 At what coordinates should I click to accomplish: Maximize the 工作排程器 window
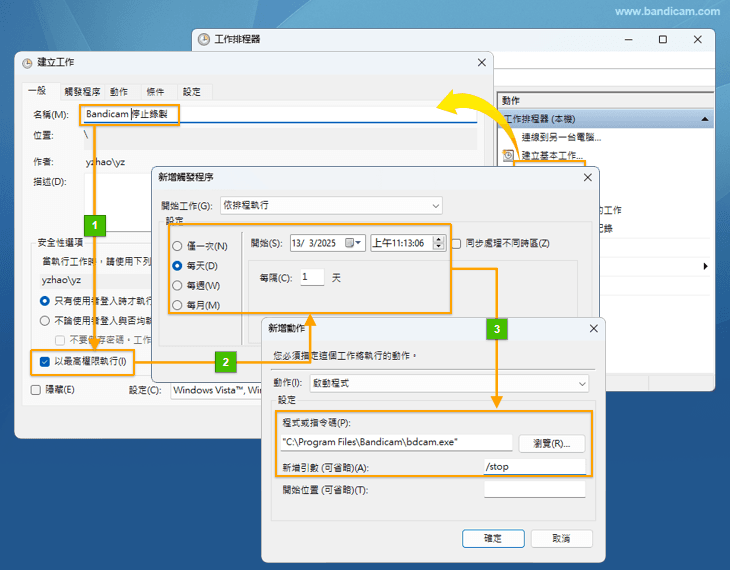[662, 40]
